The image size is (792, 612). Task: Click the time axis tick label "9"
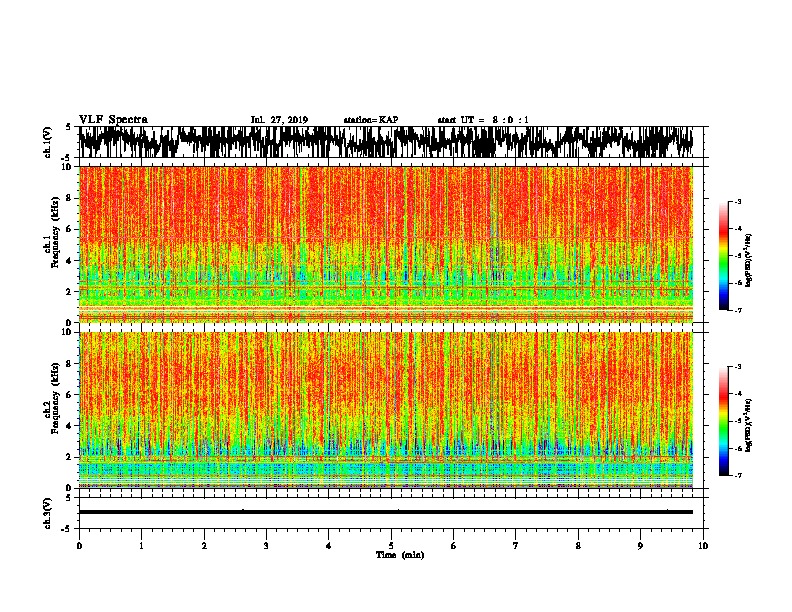tap(640, 546)
